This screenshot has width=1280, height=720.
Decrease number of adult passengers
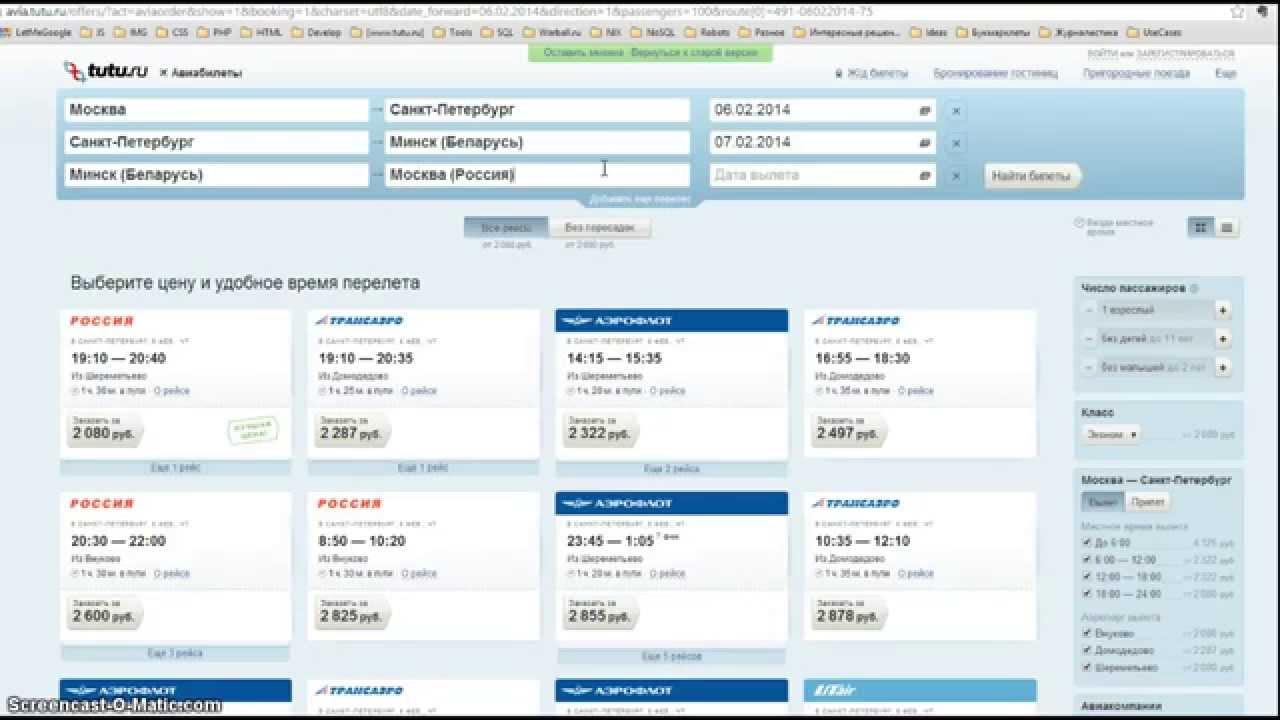click(1088, 311)
